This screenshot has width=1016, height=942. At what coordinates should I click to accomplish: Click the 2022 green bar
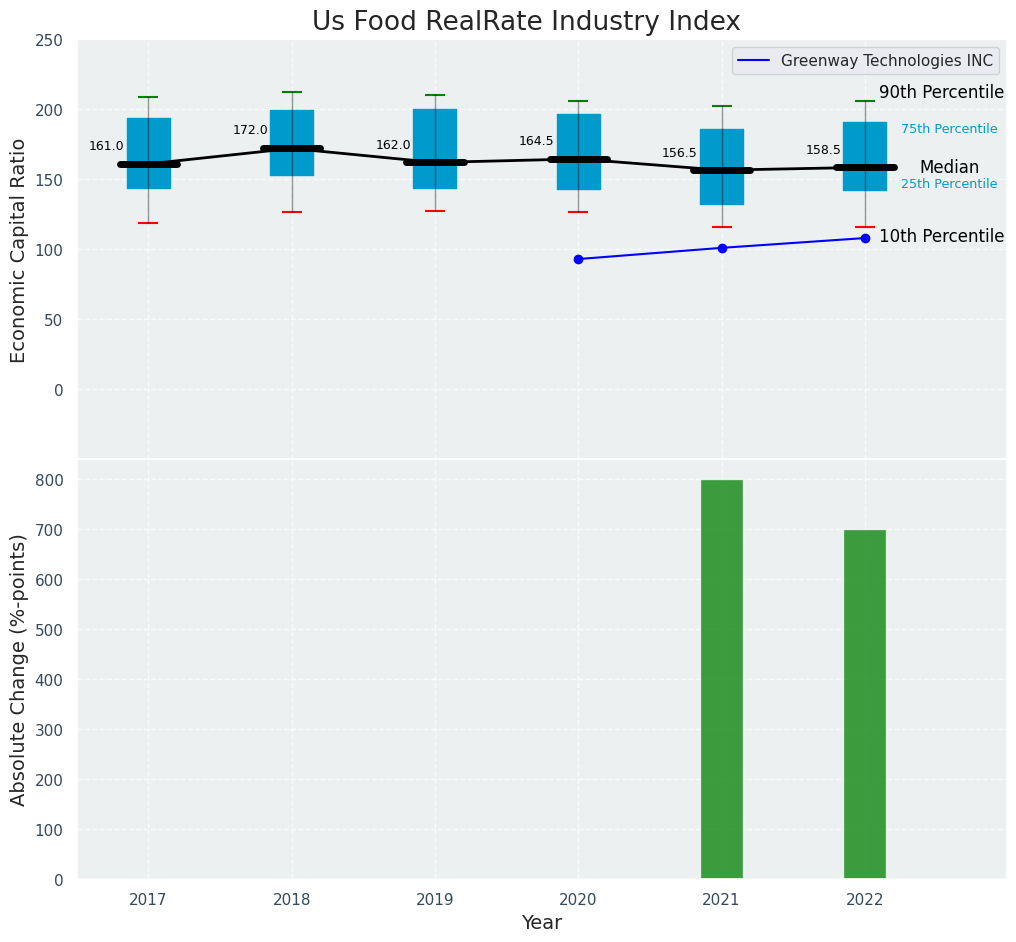(864, 704)
